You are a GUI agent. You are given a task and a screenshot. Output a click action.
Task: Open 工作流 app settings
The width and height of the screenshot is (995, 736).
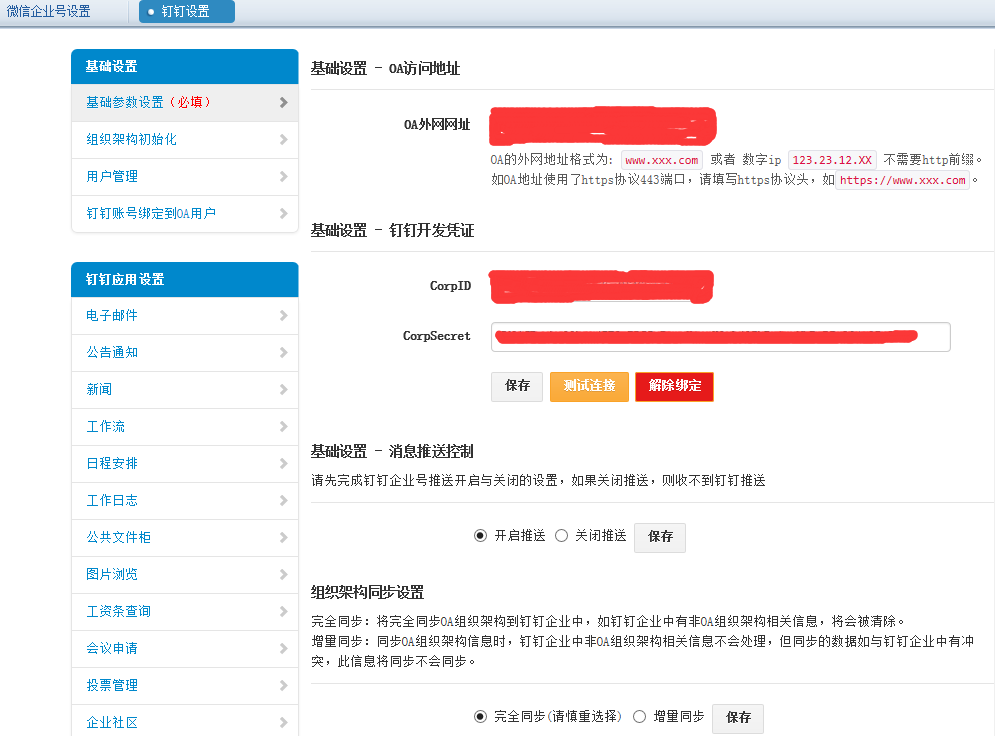185,426
